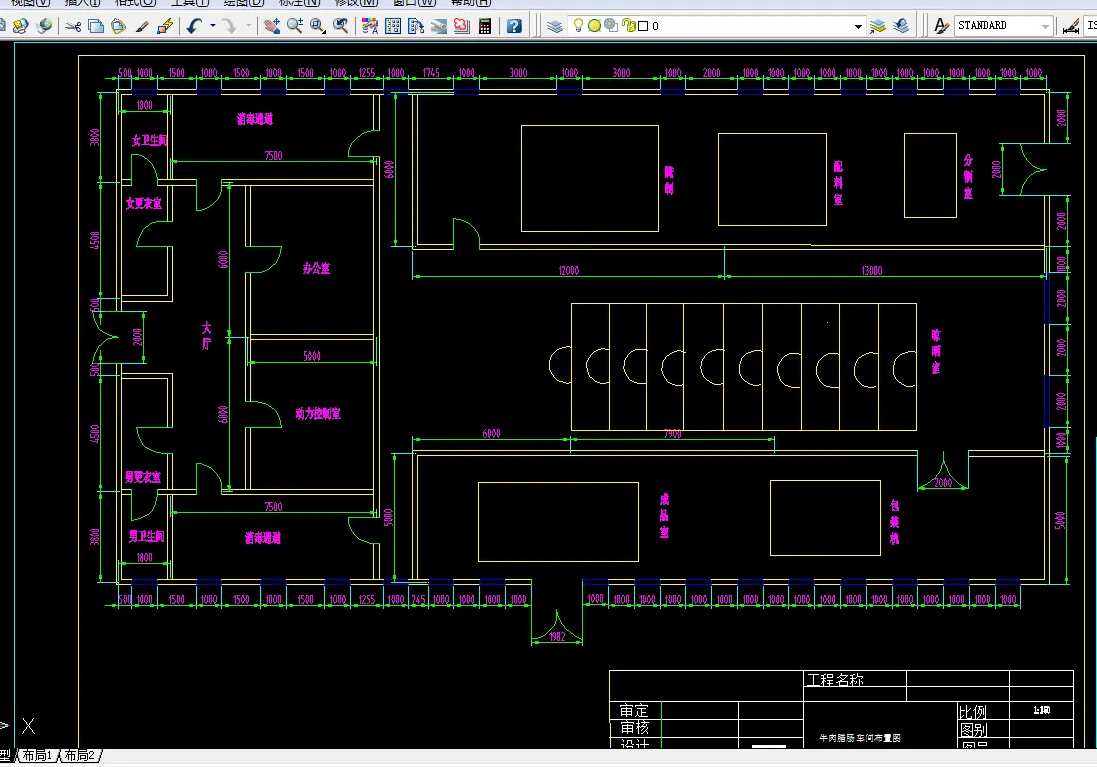Click the Layer Previous button
This screenshot has width=1097, height=767.
(901, 27)
